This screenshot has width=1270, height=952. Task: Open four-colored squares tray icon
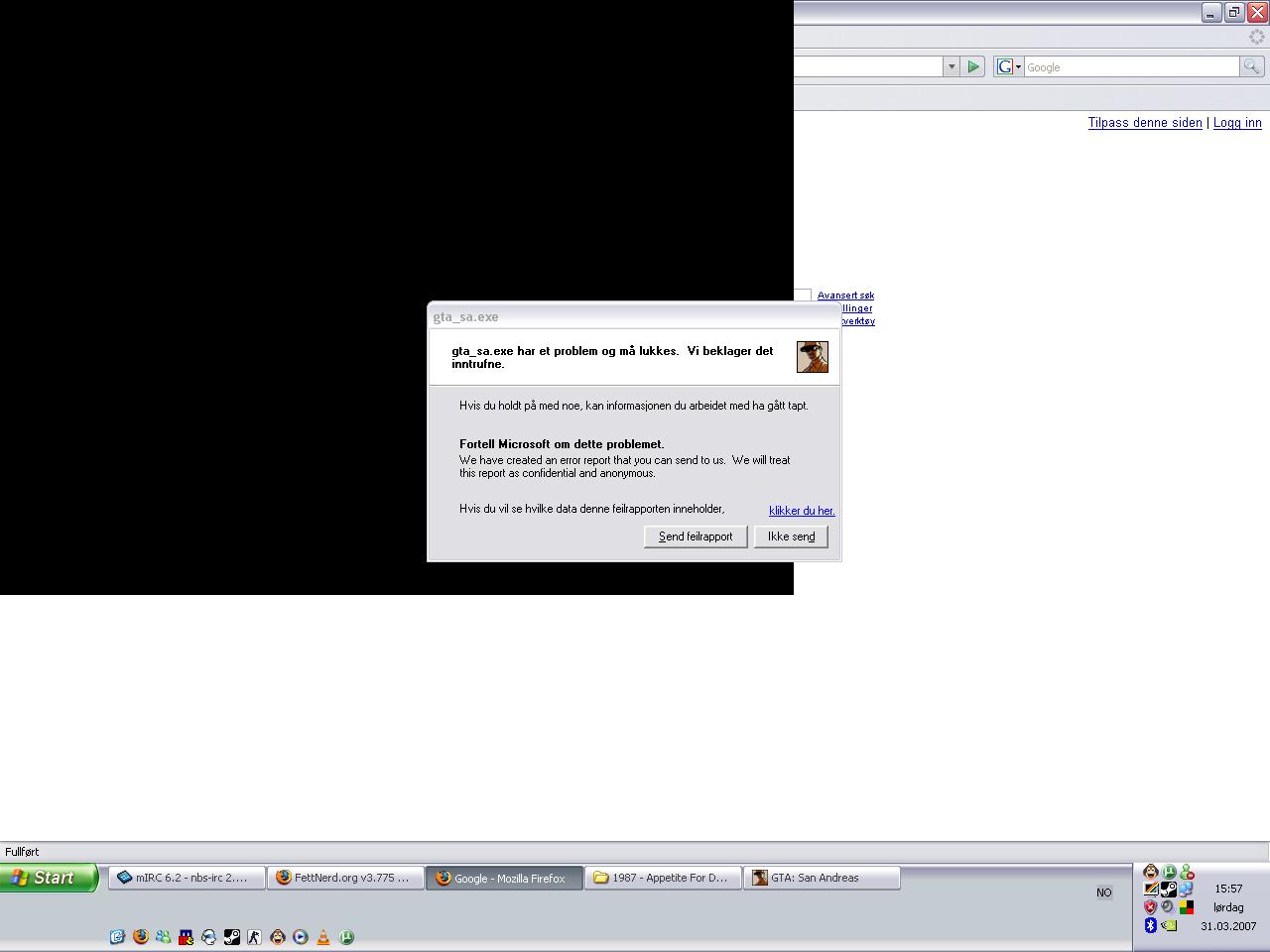(x=1187, y=906)
